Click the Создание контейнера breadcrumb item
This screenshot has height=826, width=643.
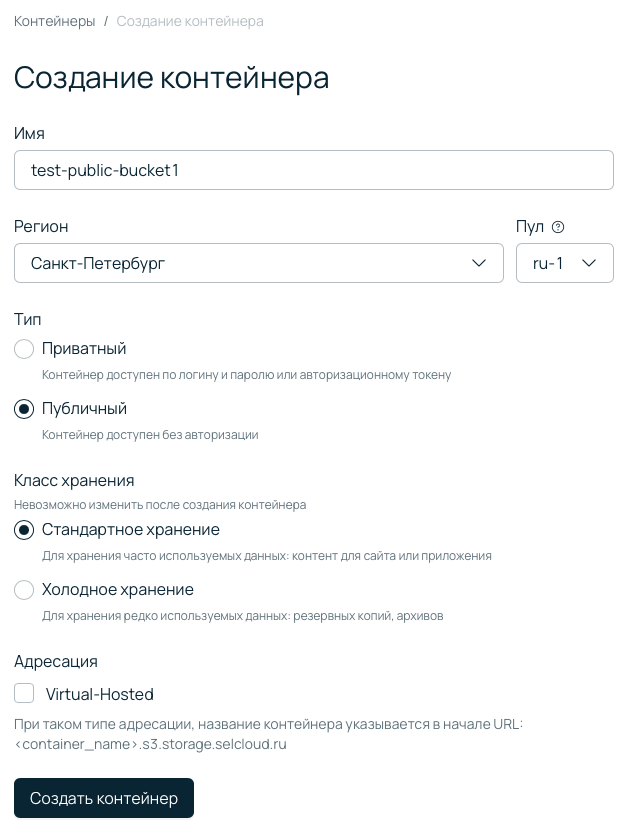click(x=189, y=20)
